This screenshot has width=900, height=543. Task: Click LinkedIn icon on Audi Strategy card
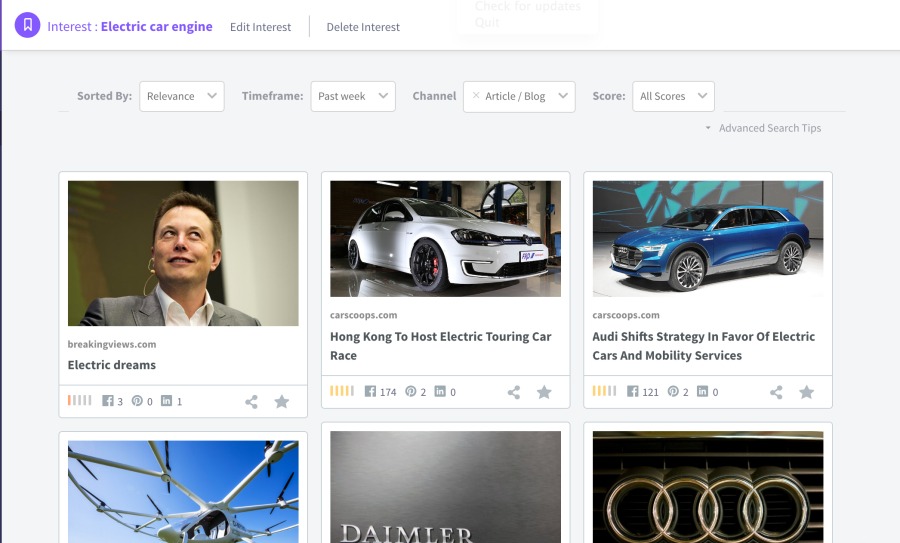coord(702,391)
